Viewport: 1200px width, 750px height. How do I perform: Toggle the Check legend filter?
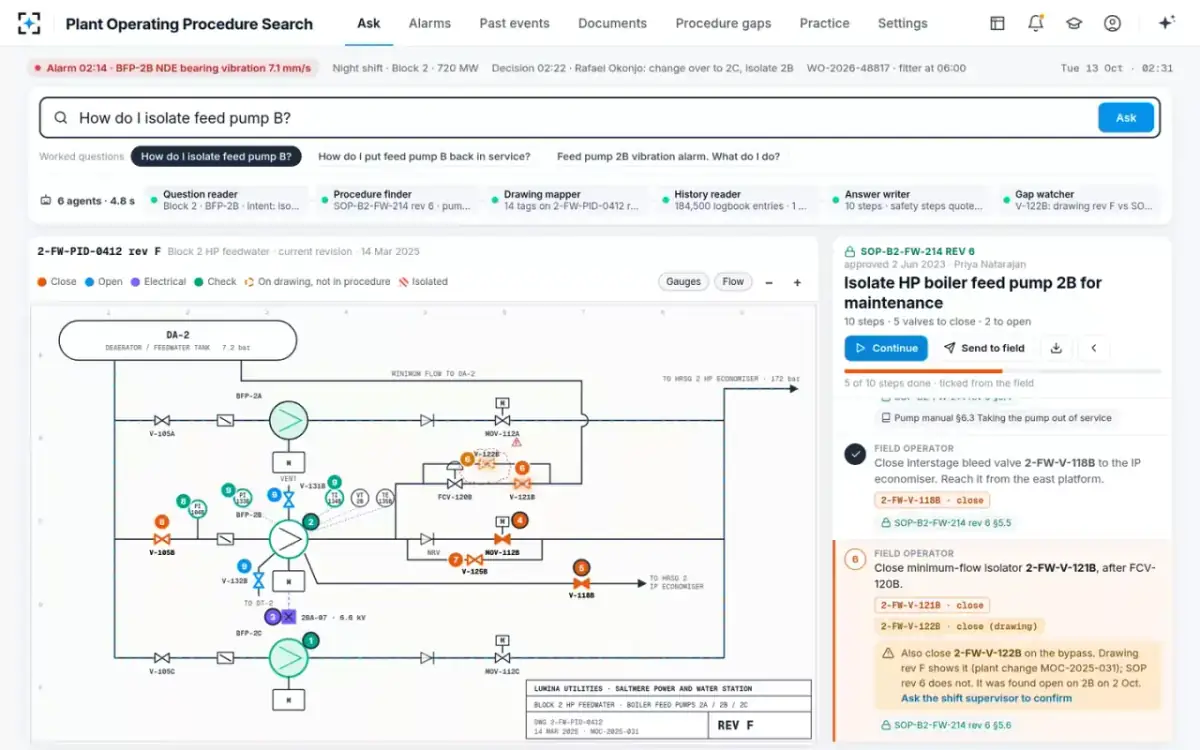pyautogui.click(x=215, y=282)
